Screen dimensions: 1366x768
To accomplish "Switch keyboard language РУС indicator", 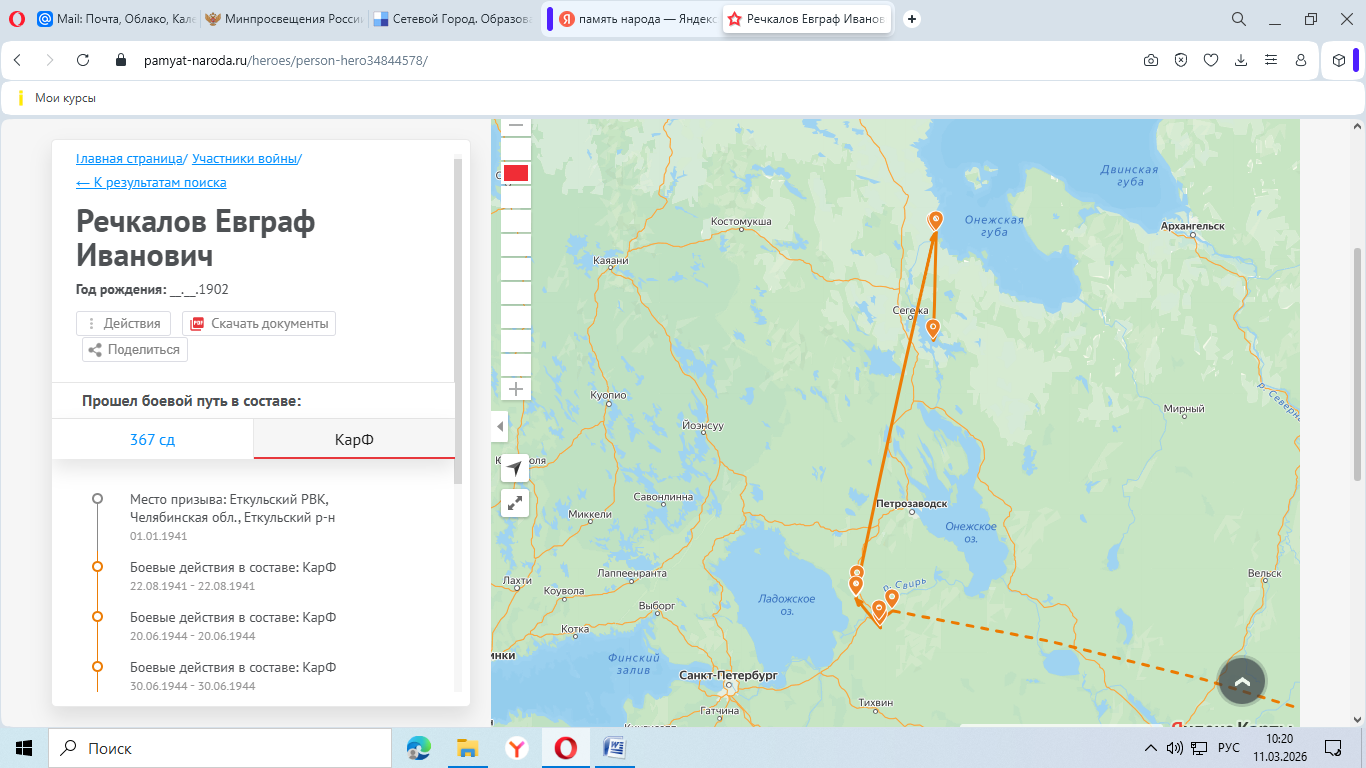I will pos(1229,748).
